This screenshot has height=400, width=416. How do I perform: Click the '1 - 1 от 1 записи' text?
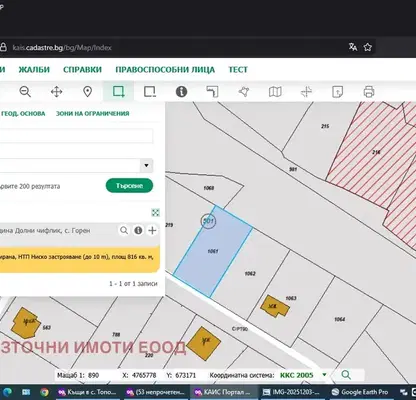[133, 283]
